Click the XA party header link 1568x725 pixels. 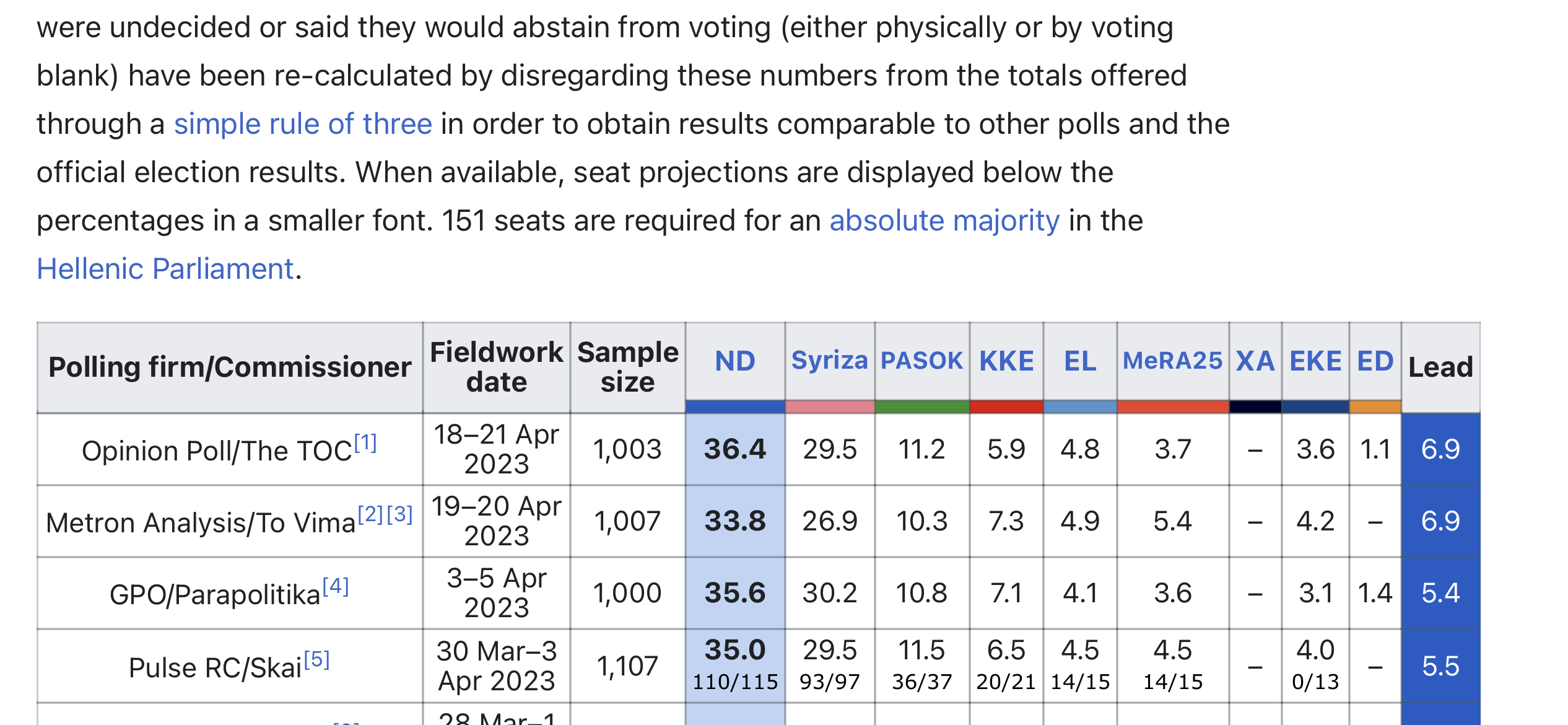pyautogui.click(x=1255, y=361)
